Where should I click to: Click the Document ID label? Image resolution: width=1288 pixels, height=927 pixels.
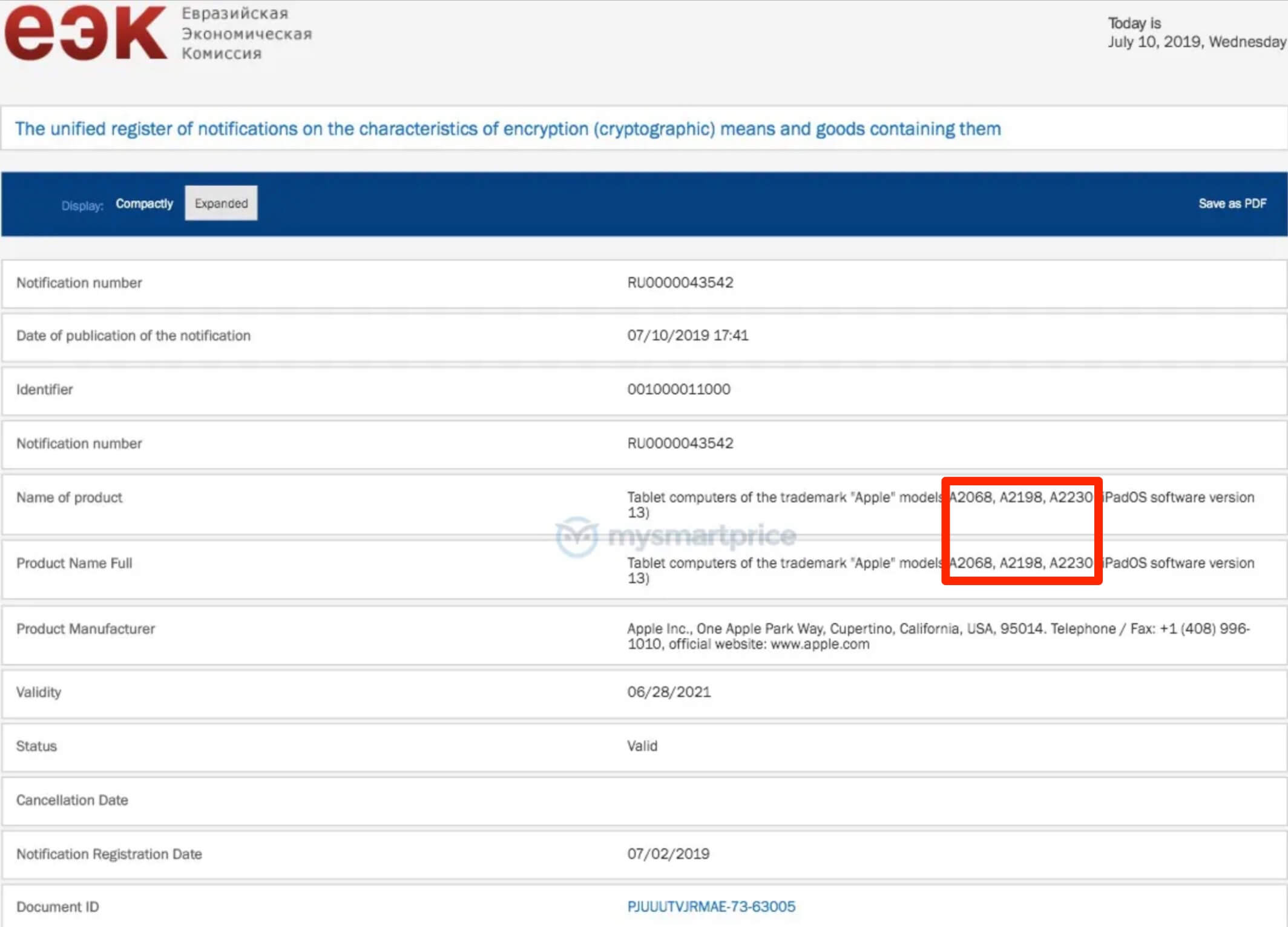57,906
